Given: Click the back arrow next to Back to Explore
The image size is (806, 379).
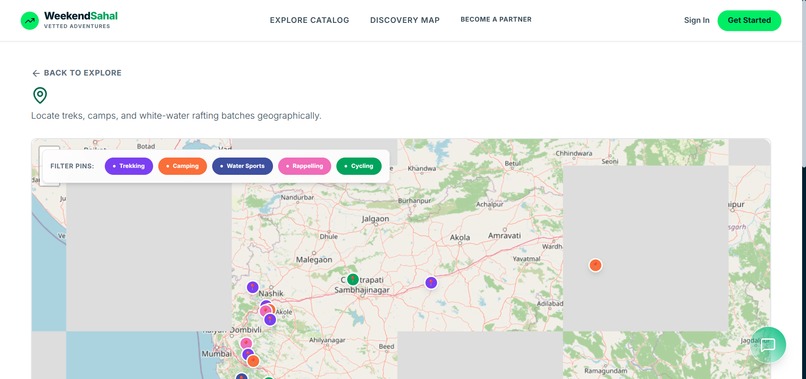Looking at the screenshot, I should (x=35, y=73).
